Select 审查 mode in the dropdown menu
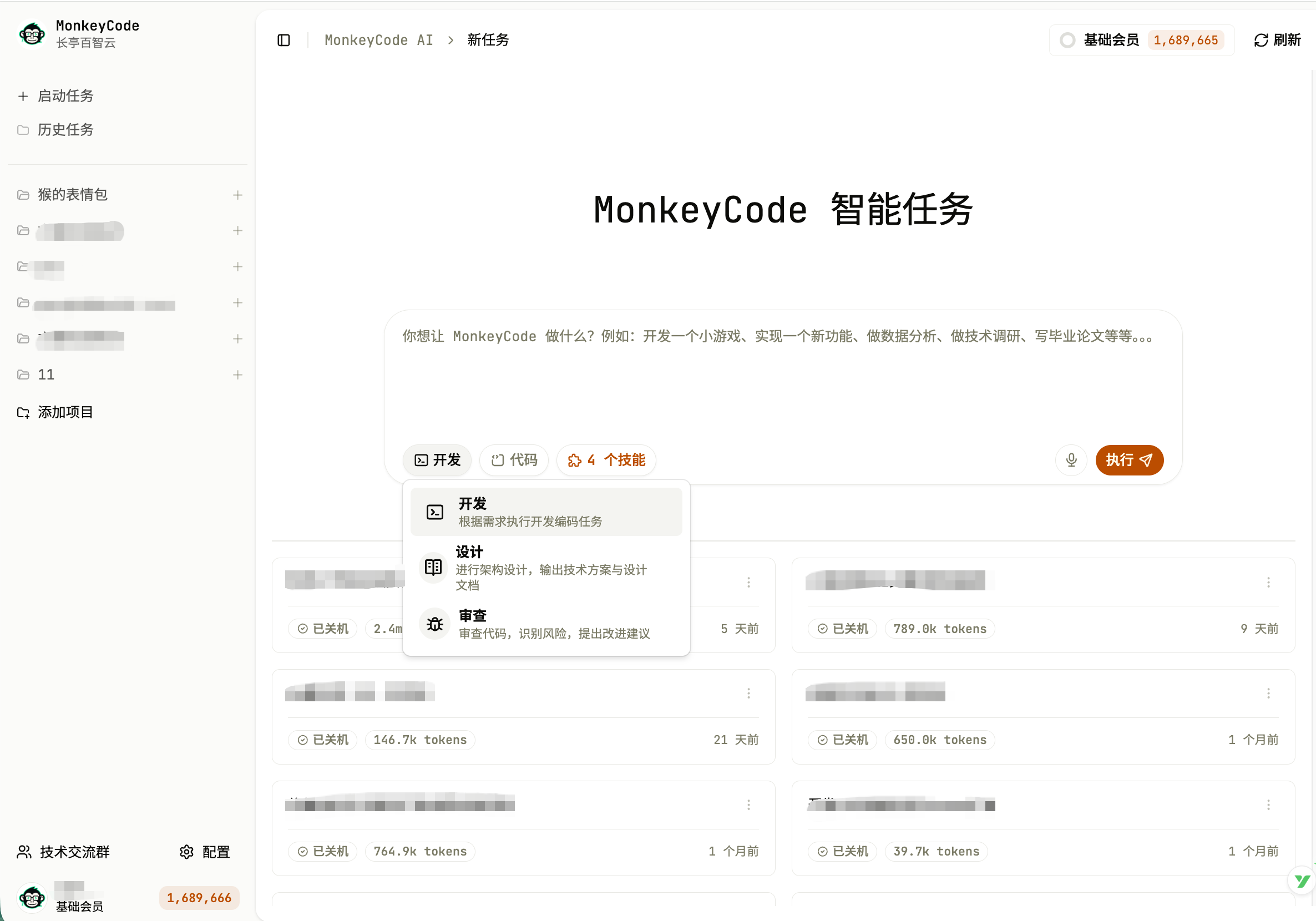This screenshot has height=921, width=1316. click(x=546, y=624)
